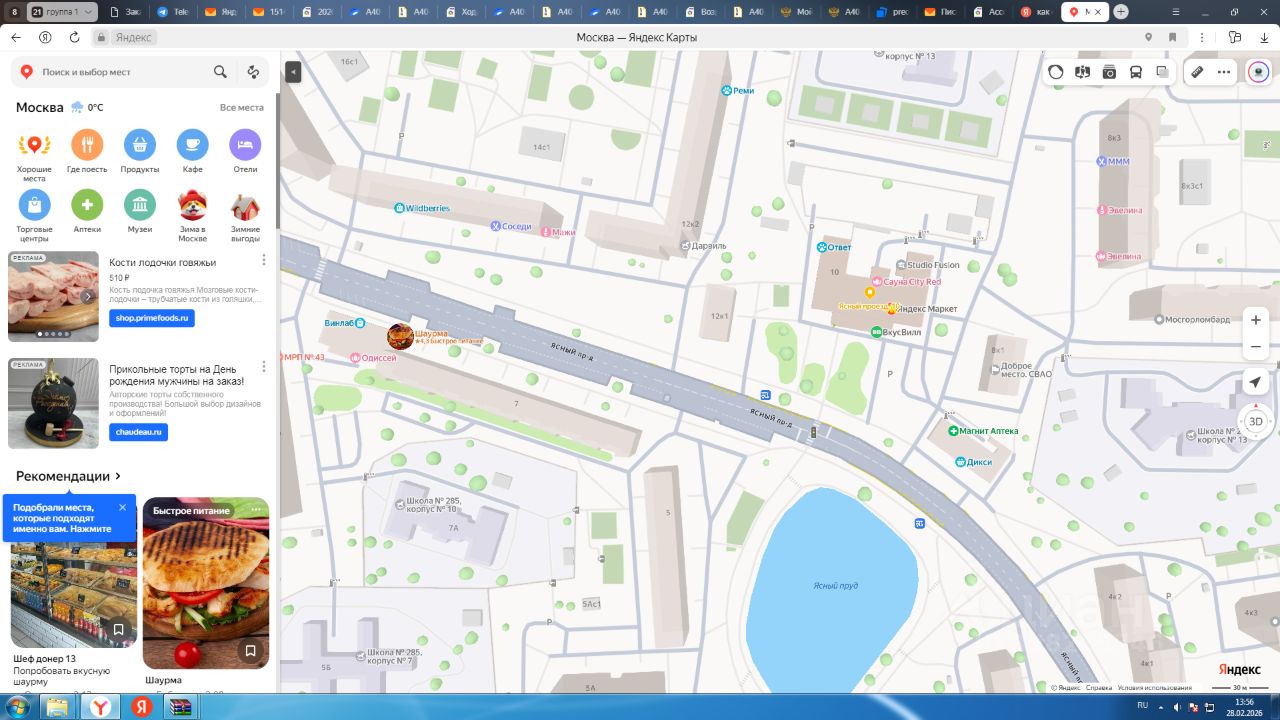
Task: Open street panoramas from the map toolbar
Action: pyautogui.click(x=1082, y=72)
